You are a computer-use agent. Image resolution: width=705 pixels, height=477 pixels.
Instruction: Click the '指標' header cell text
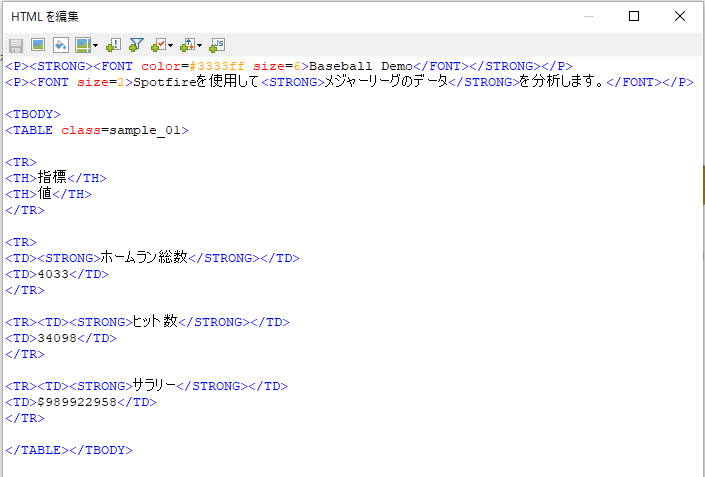[52, 177]
